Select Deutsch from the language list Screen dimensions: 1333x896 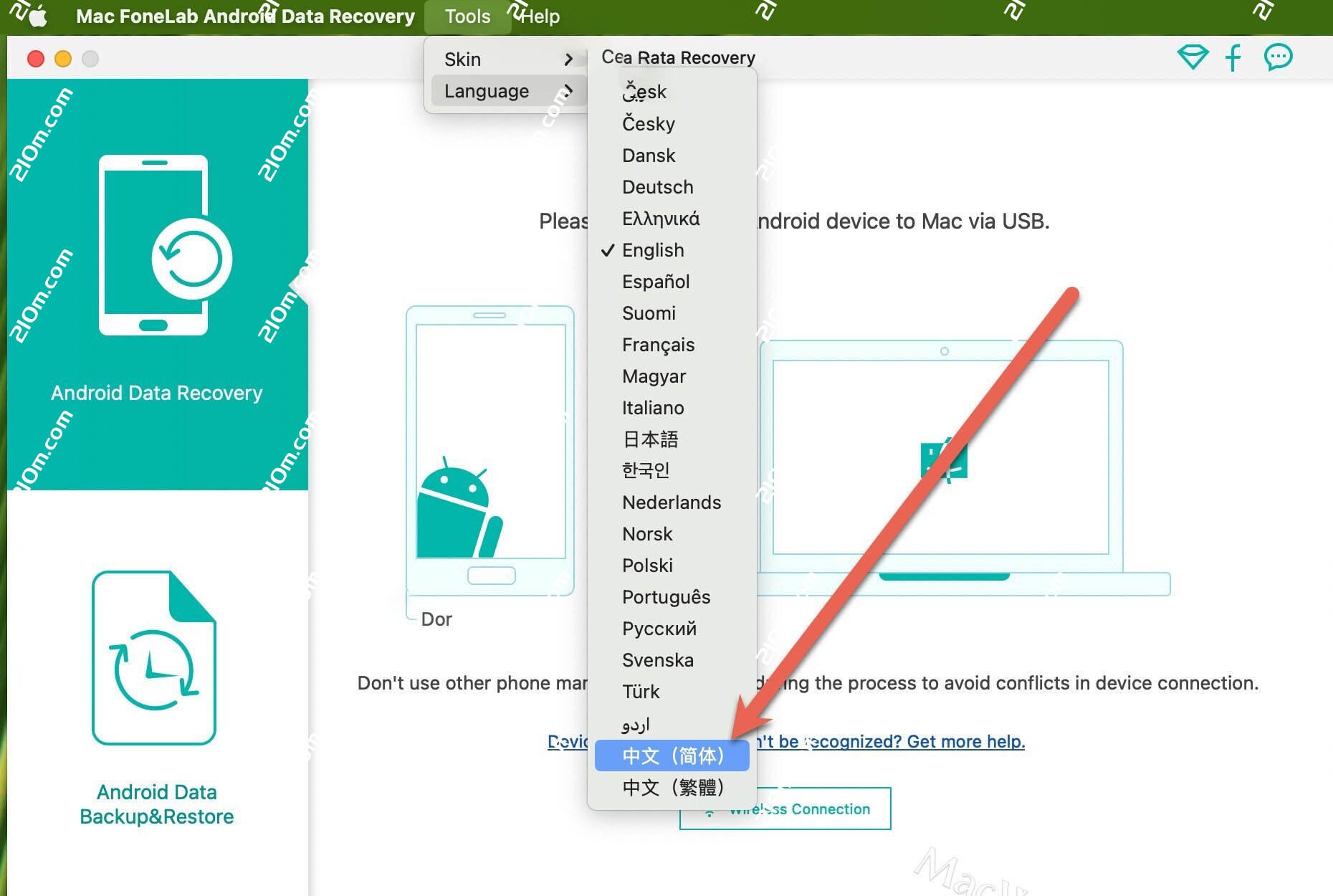pos(657,187)
